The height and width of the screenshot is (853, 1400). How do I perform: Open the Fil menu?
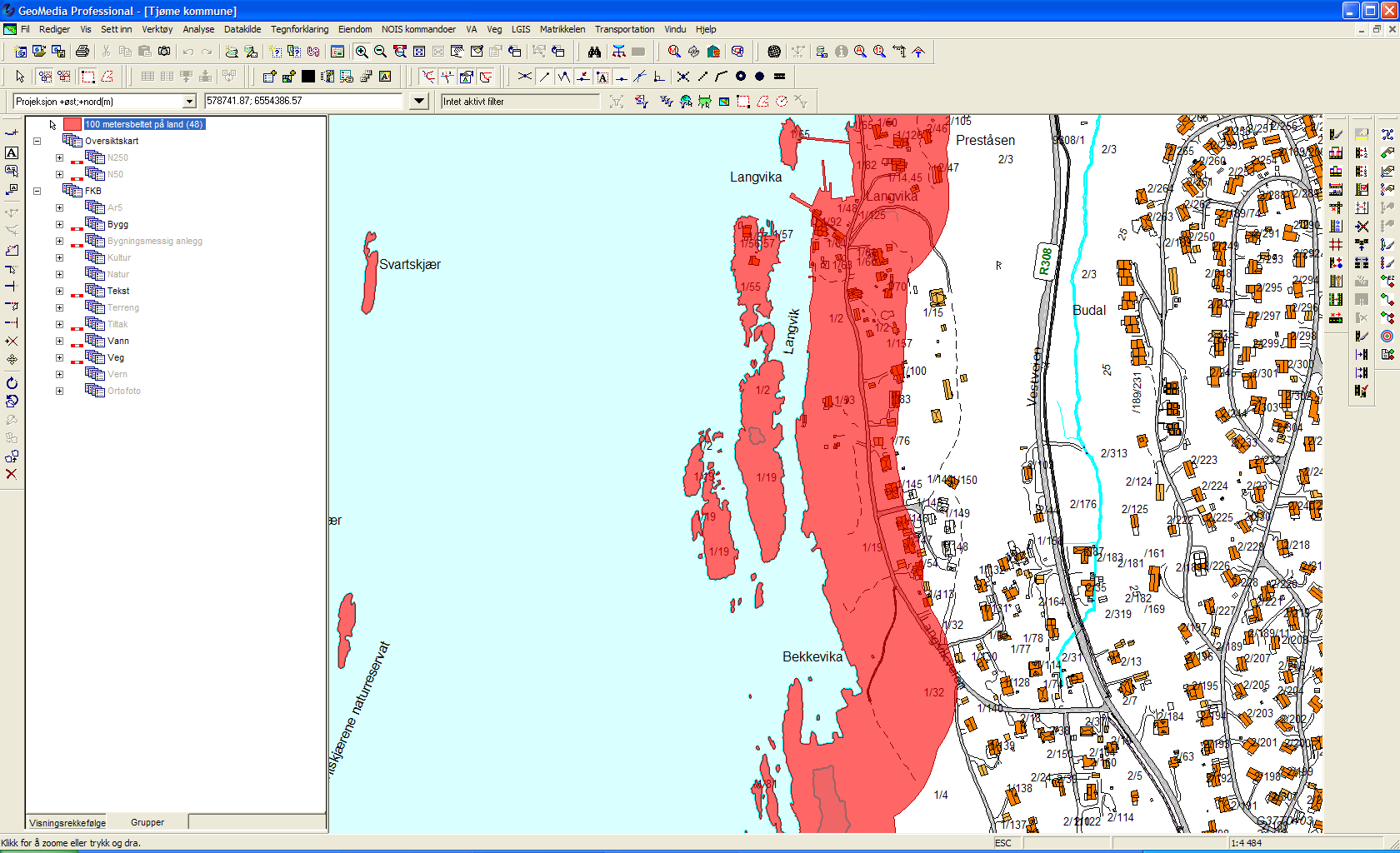[25, 29]
